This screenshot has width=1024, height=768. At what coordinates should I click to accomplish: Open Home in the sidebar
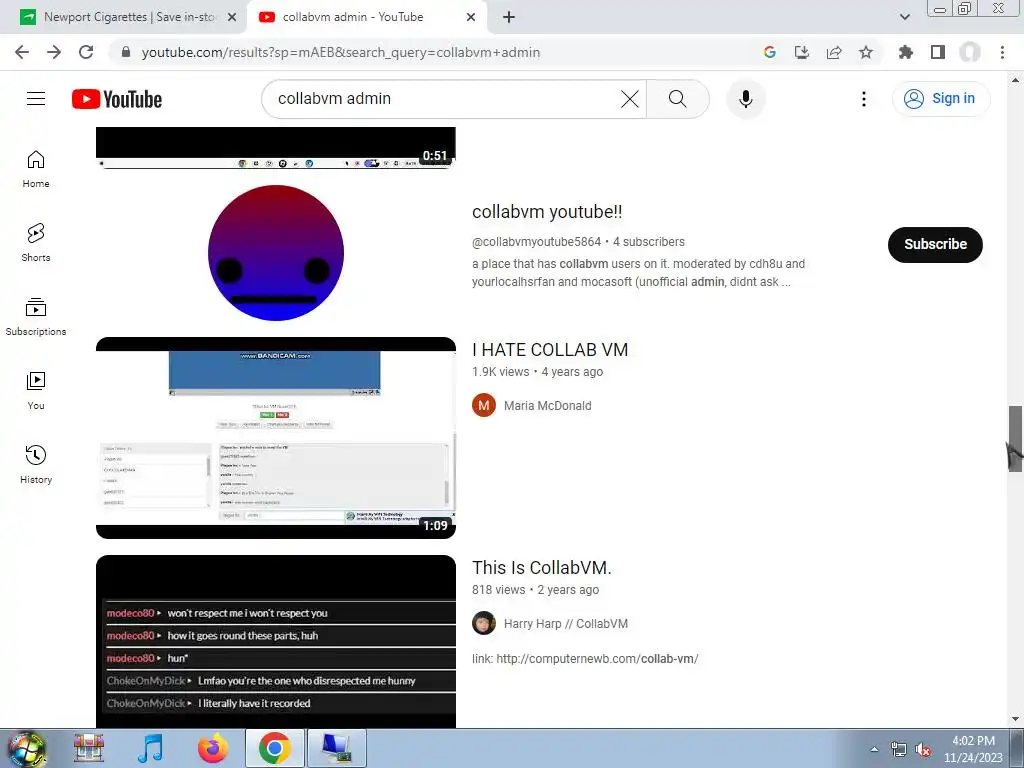tap(36, 169)
